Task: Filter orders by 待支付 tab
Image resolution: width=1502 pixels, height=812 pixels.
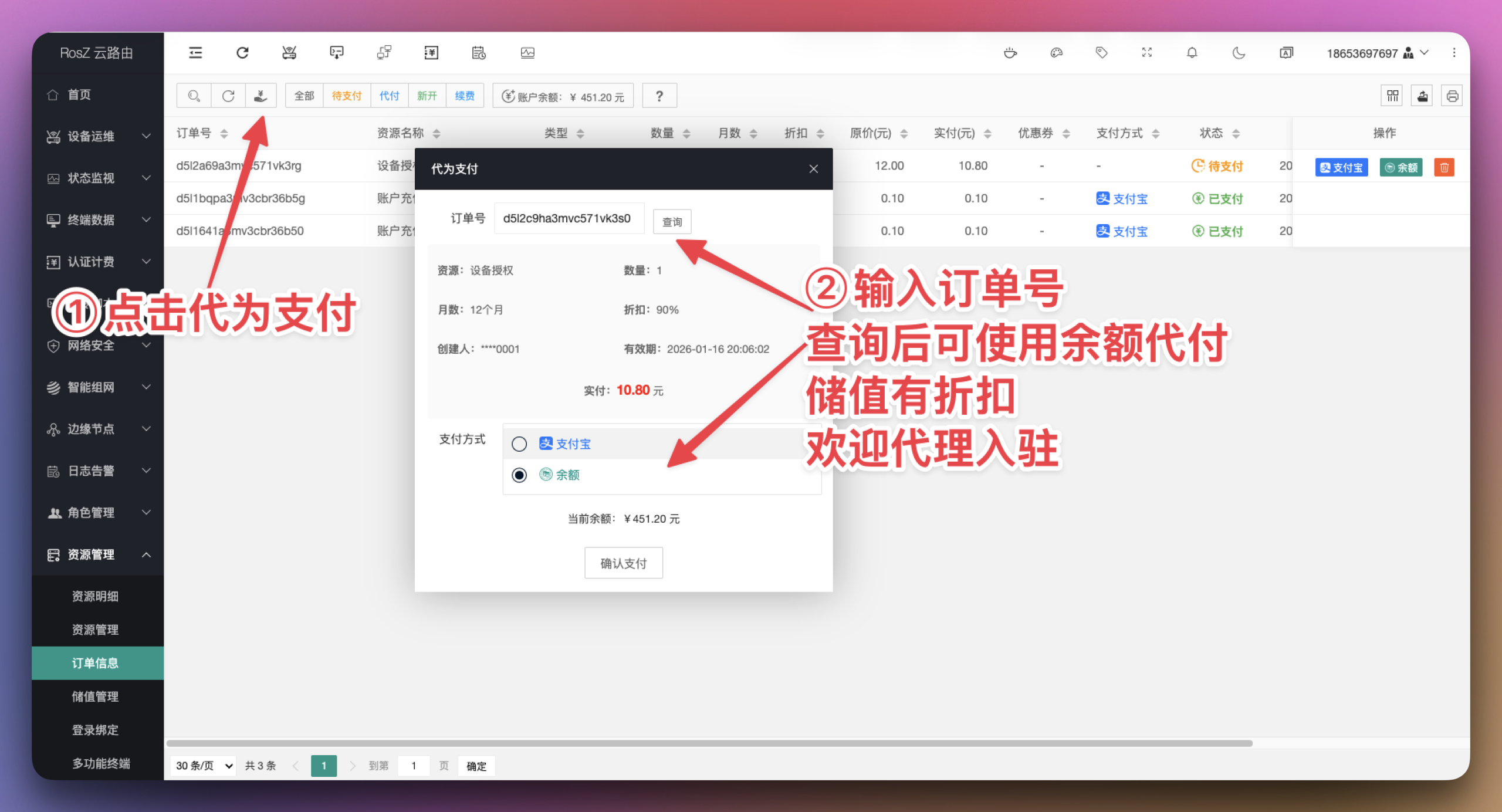Action: tap(346, 96)
